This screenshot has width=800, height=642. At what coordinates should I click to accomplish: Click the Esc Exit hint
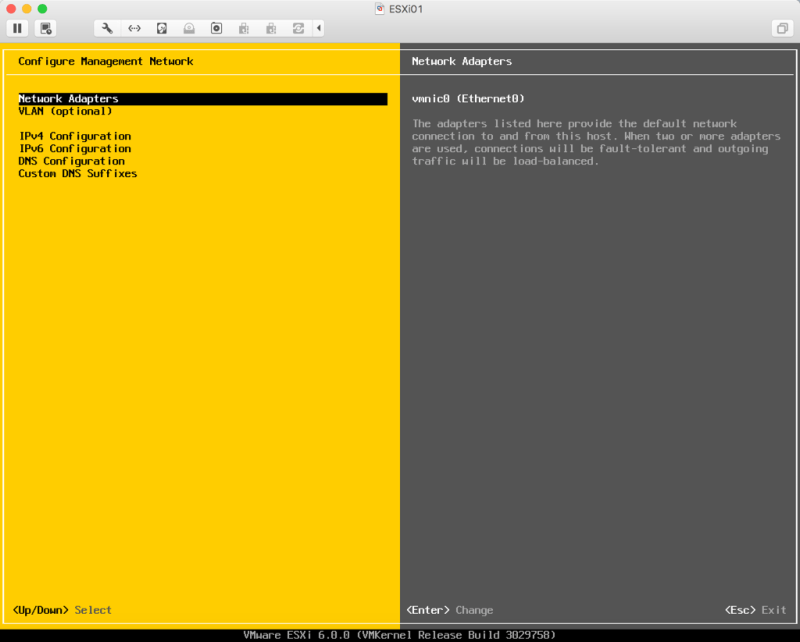coord(755,610)
